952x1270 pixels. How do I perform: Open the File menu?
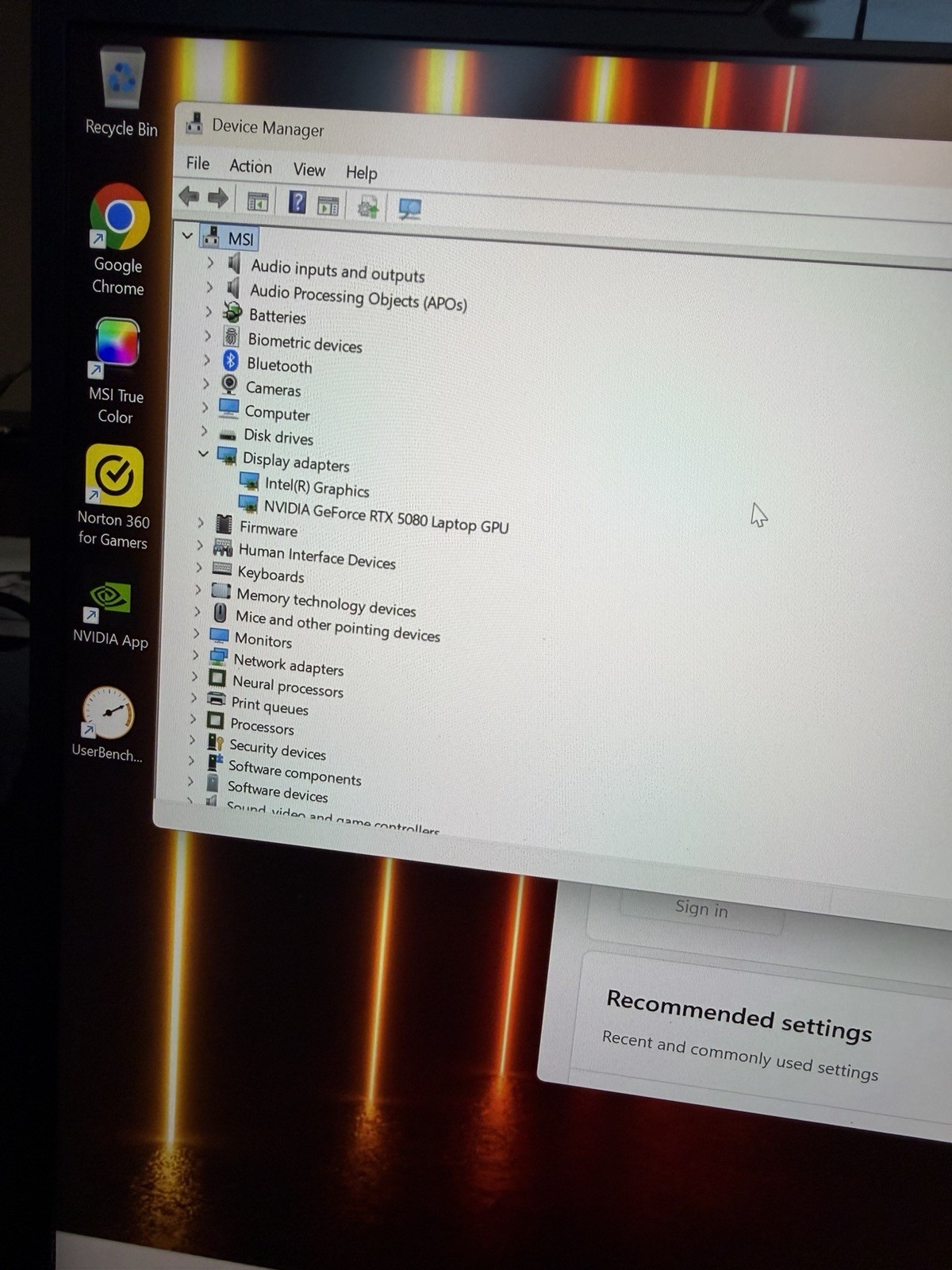(x=198, y=164)
